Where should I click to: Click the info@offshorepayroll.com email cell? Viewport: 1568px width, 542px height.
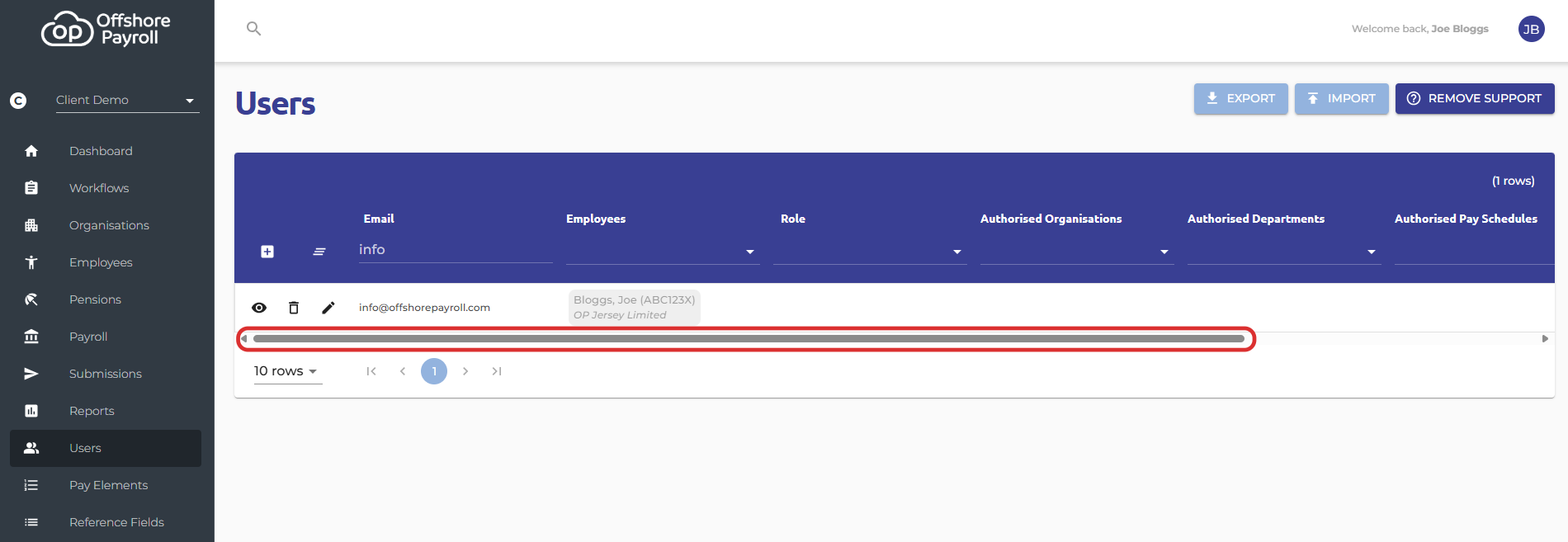[x=424, y=308]
